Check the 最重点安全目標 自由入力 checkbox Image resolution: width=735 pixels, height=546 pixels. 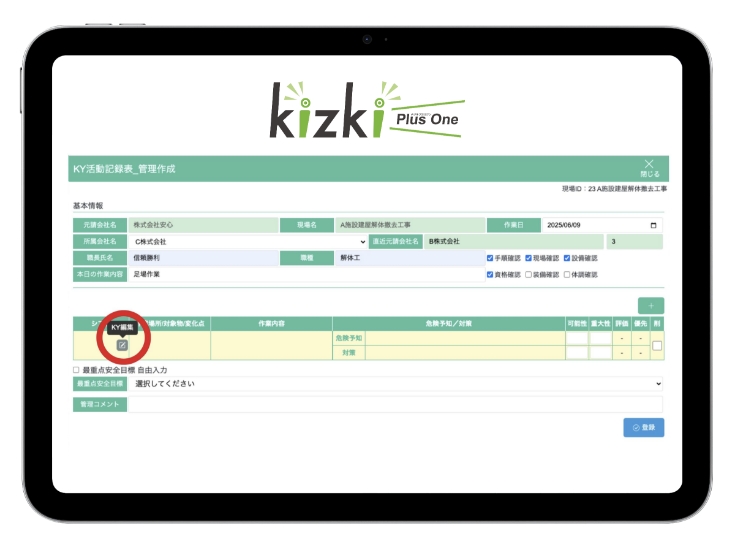(77, 369)
